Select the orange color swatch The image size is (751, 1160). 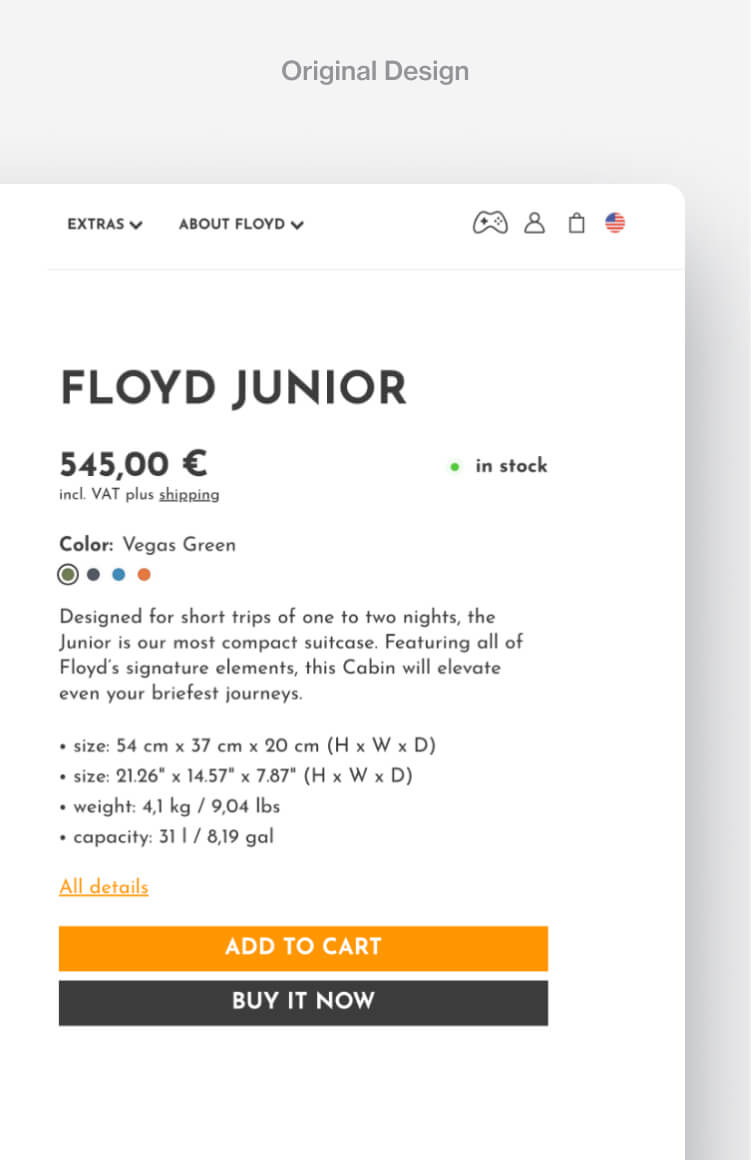point(144,575)
